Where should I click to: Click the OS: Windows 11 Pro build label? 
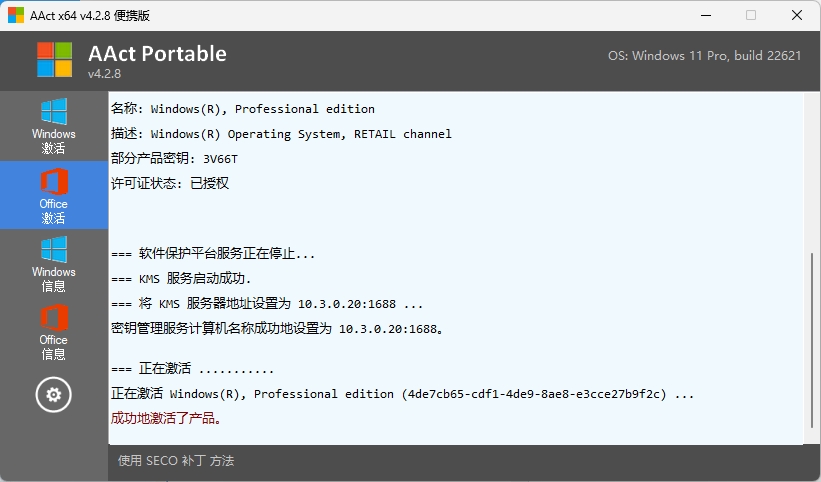click(x=704, y=56)
